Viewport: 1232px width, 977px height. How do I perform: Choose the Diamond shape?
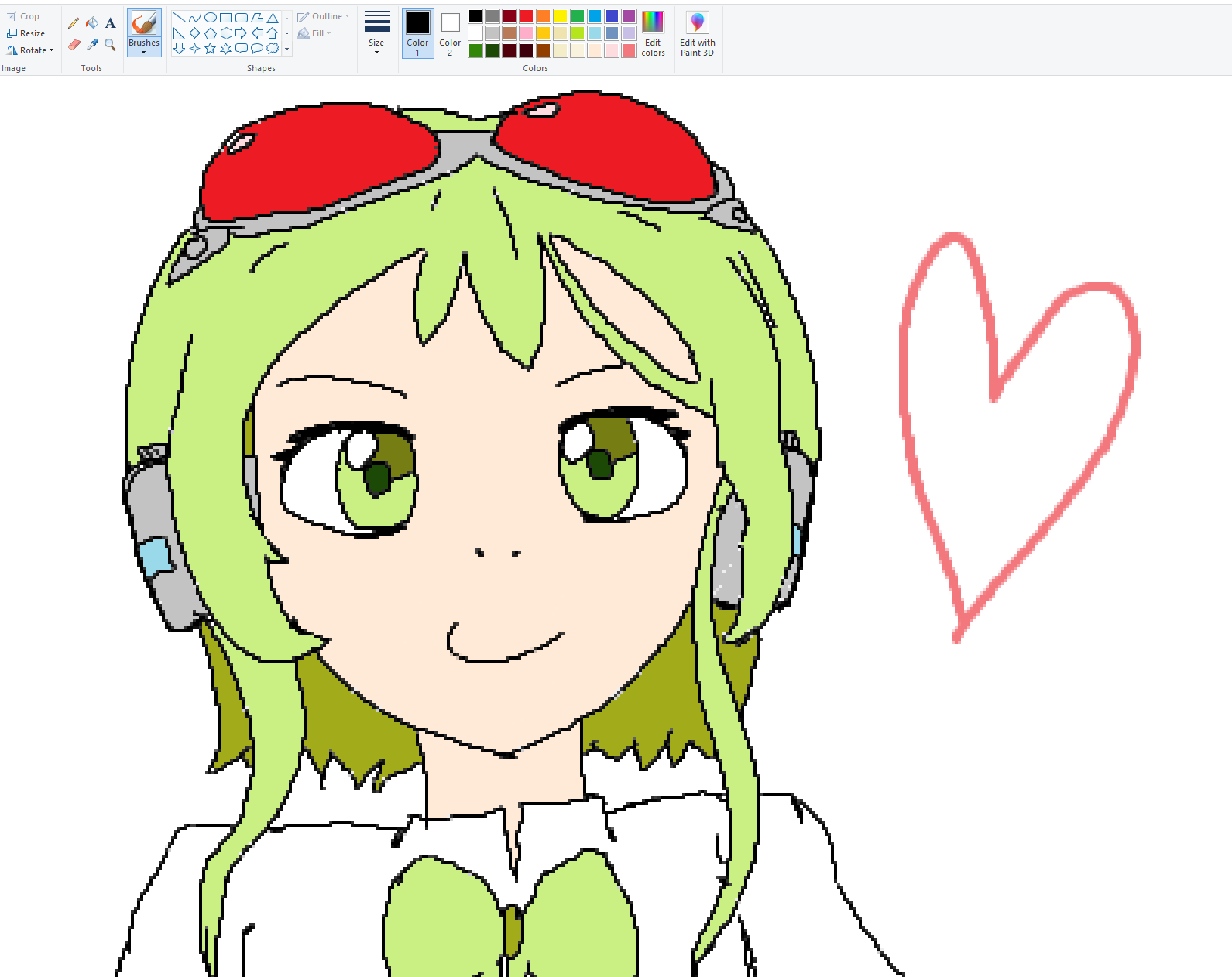pyautogui.click(x=194, y=33)
